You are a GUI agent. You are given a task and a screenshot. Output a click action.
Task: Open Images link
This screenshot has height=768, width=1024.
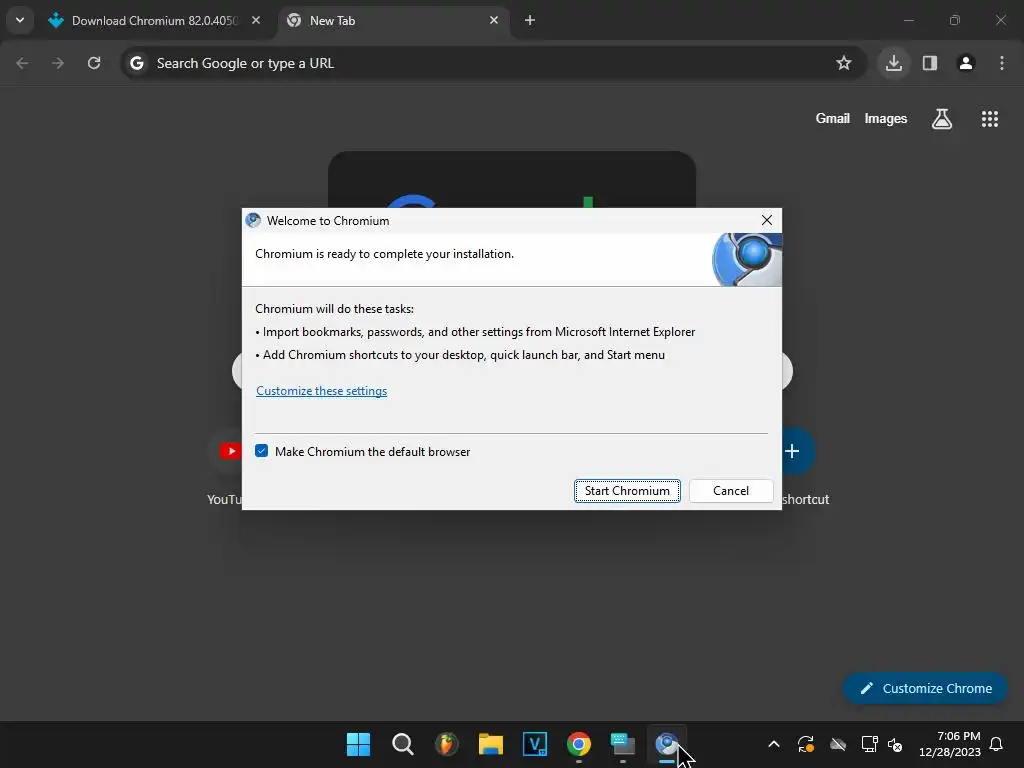tap(886, 118)
